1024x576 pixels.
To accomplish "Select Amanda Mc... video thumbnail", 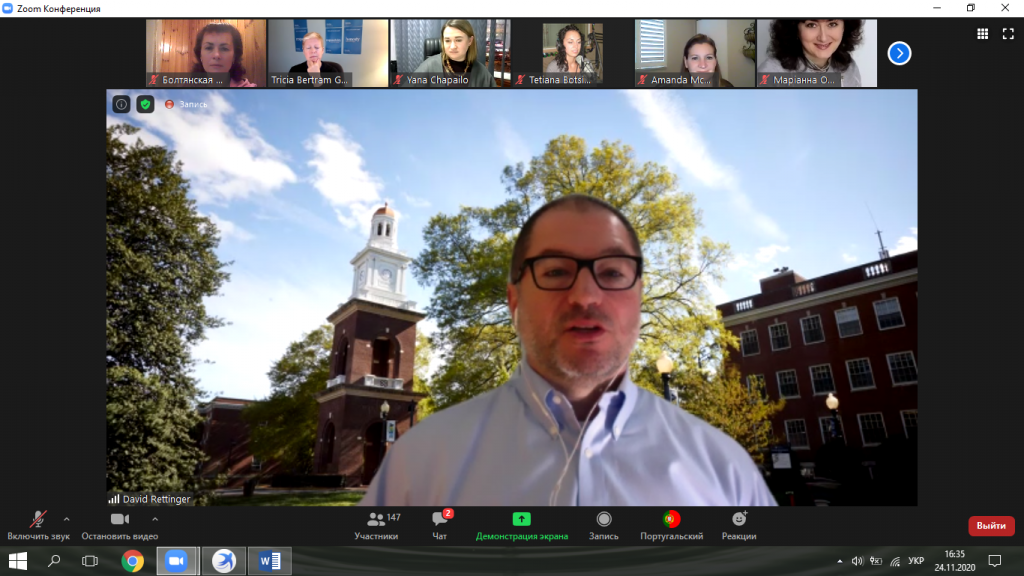I will click(694, 53).
